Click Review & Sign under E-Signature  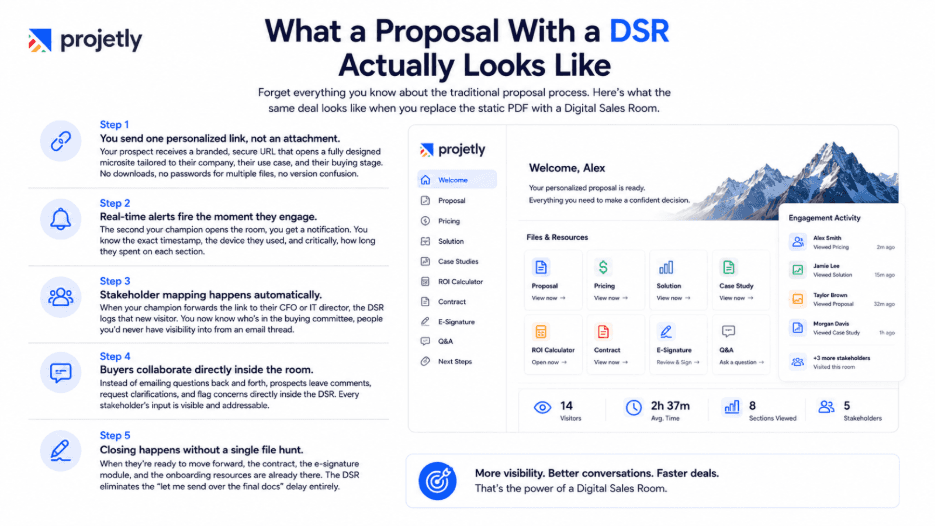(x=678, y=362)
